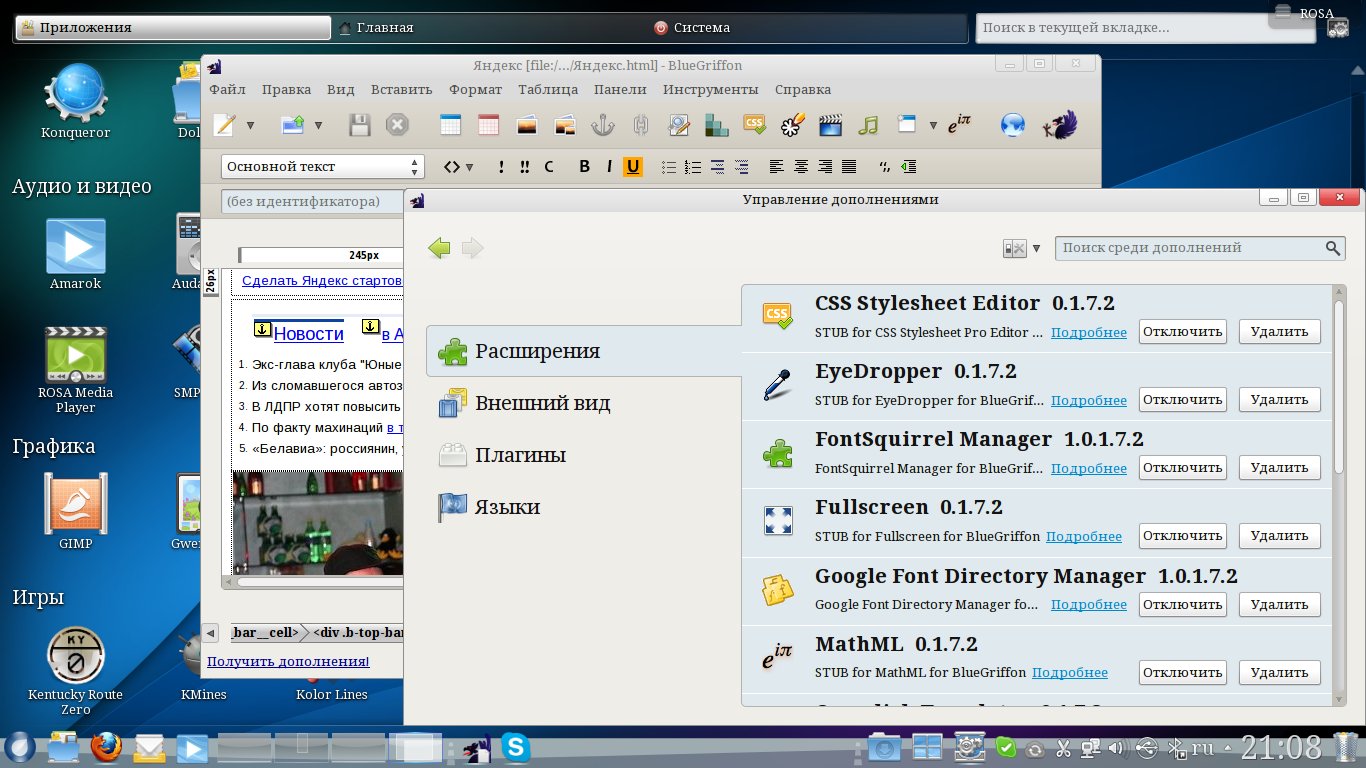This screenshot has width=1366, height=768.
Task: Click the music note audio insert icon
Action: [868, 125]
